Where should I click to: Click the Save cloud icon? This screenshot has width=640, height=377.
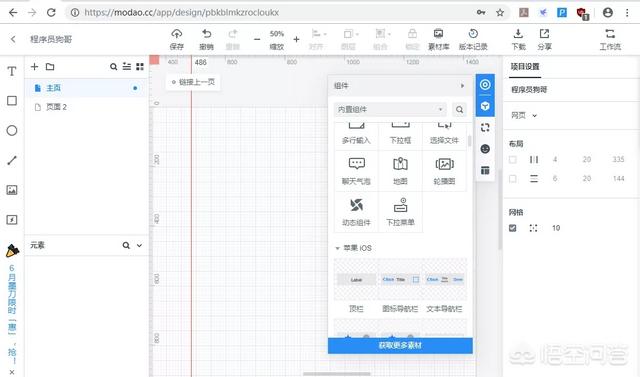(176, 34)
